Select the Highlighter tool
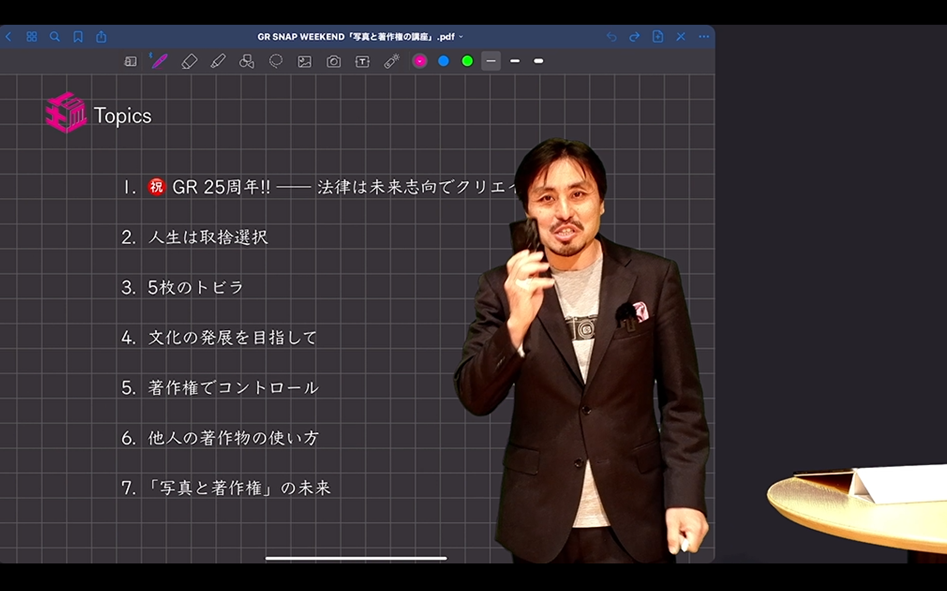 (218, 62)
